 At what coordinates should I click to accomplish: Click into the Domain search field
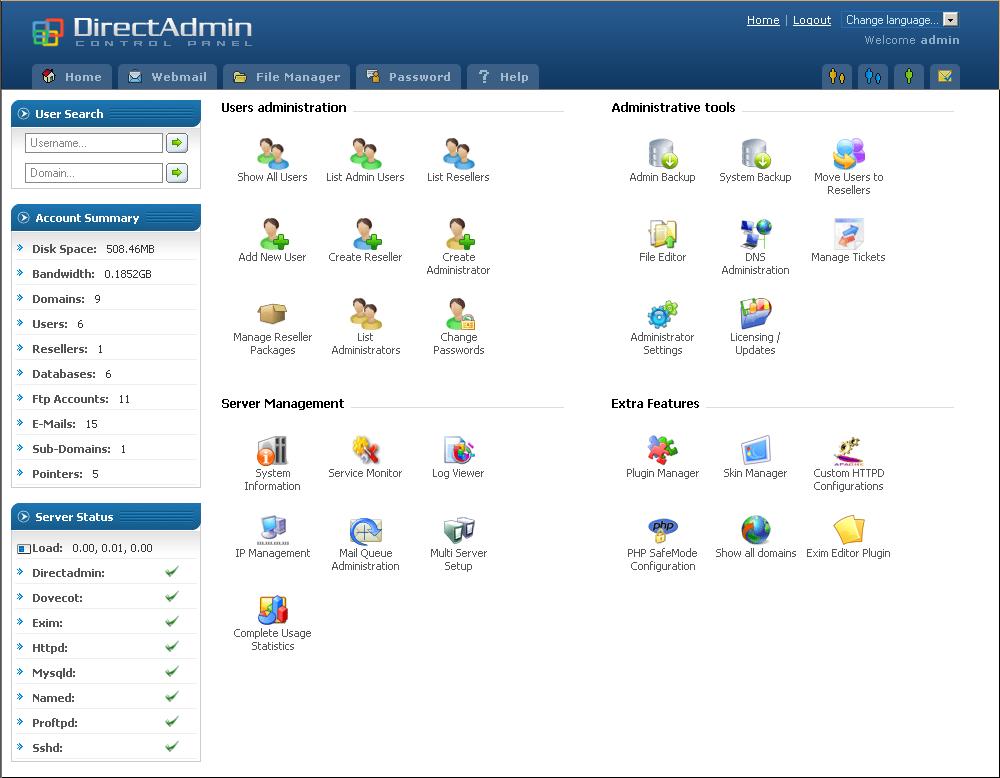pyautogui.click(x=93, y=173)
